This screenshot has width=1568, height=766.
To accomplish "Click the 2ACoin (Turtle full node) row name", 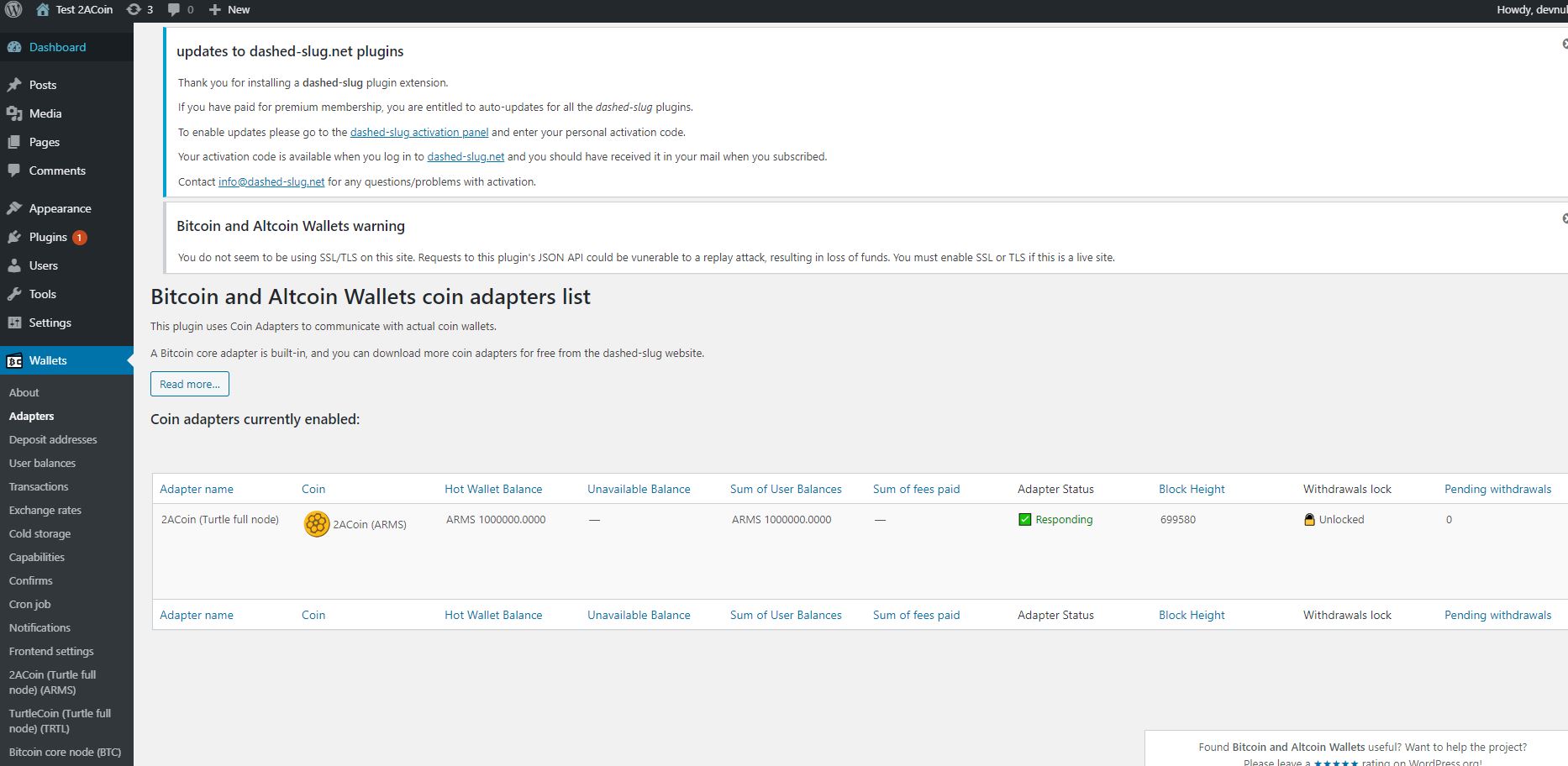I will click(x=220, y=519).
